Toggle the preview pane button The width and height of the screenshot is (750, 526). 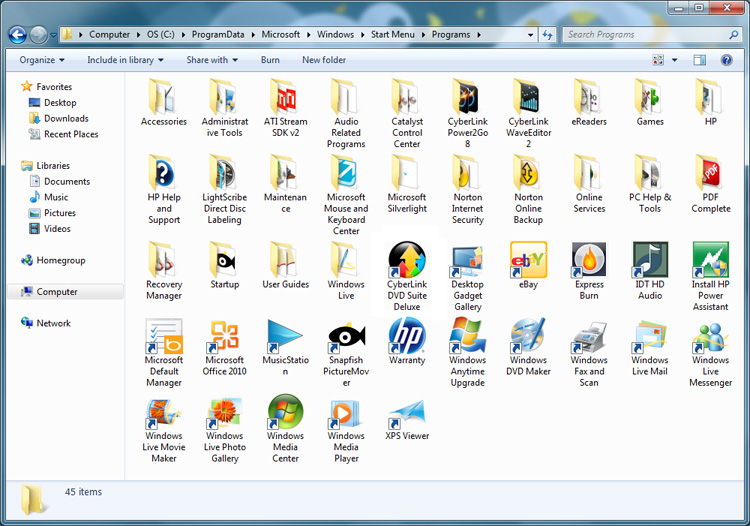[x=699, y=60]
